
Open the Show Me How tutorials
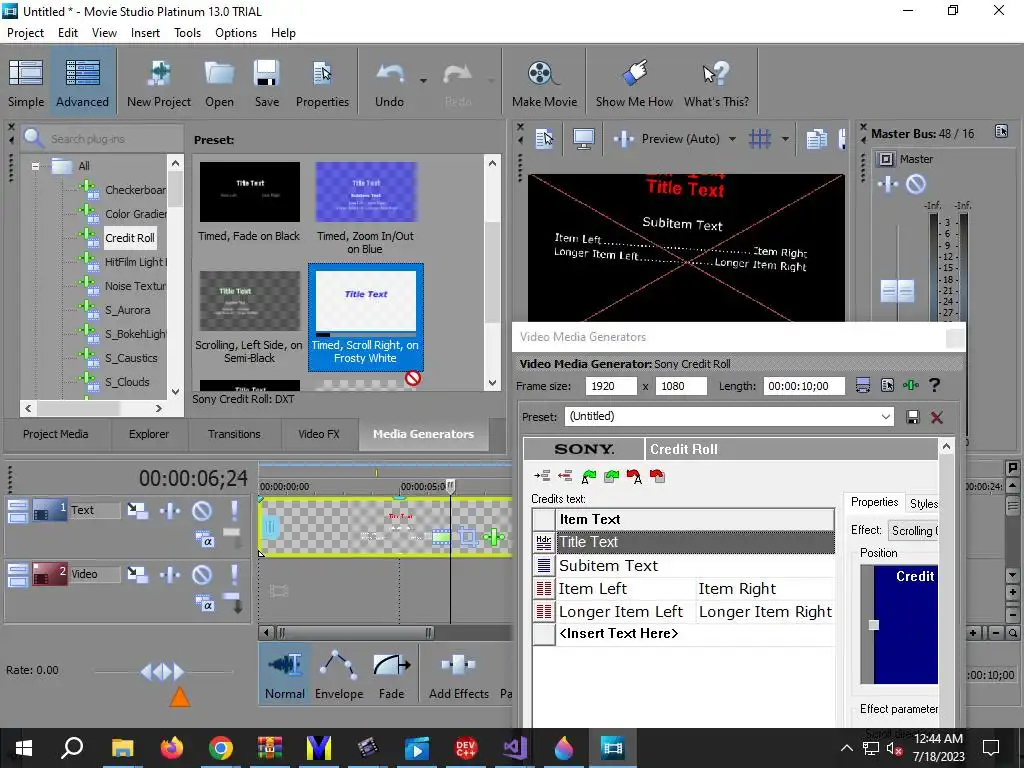pos(633,83)
